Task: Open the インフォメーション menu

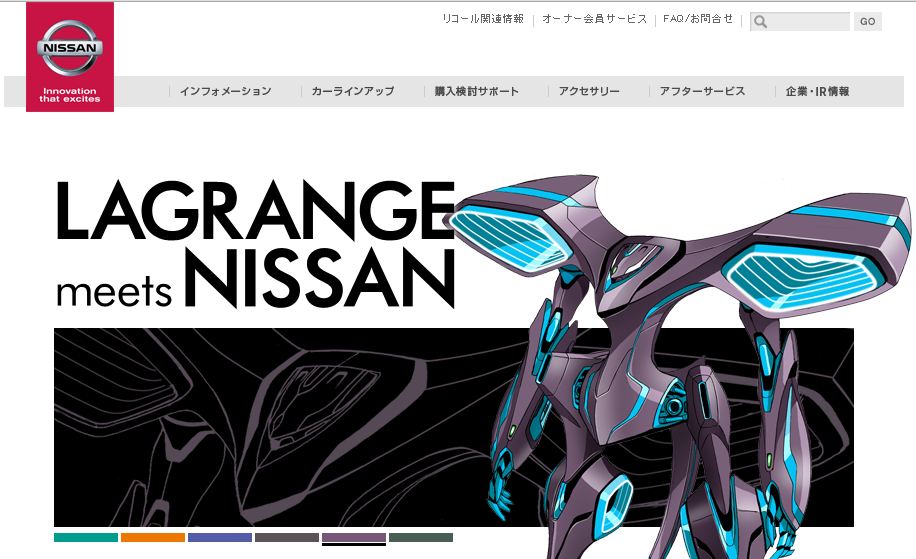Action: [225, 91]
